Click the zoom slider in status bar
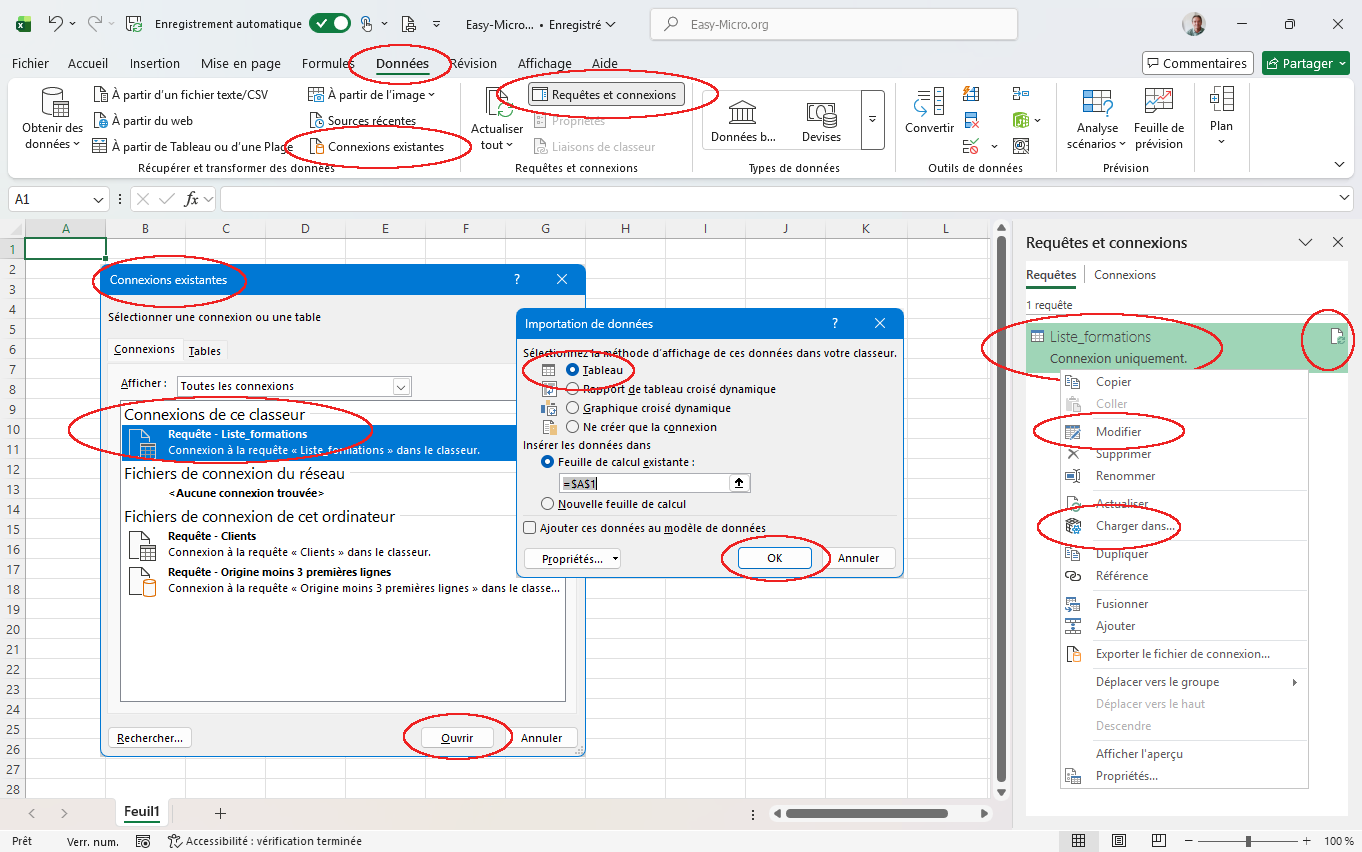1362x852 pixels. tap(1247, 841)
